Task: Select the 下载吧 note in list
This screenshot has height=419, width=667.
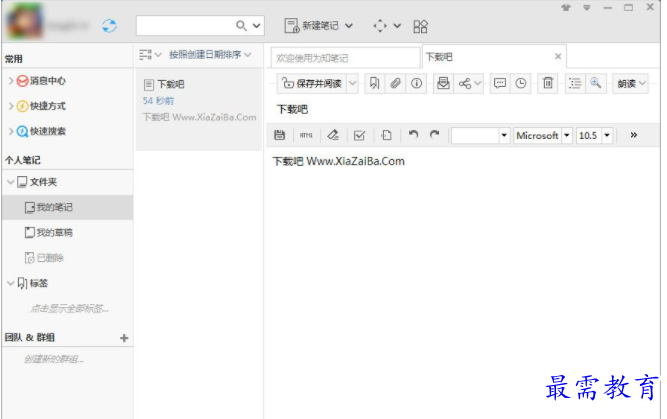Action: click(x=199, y=109)
